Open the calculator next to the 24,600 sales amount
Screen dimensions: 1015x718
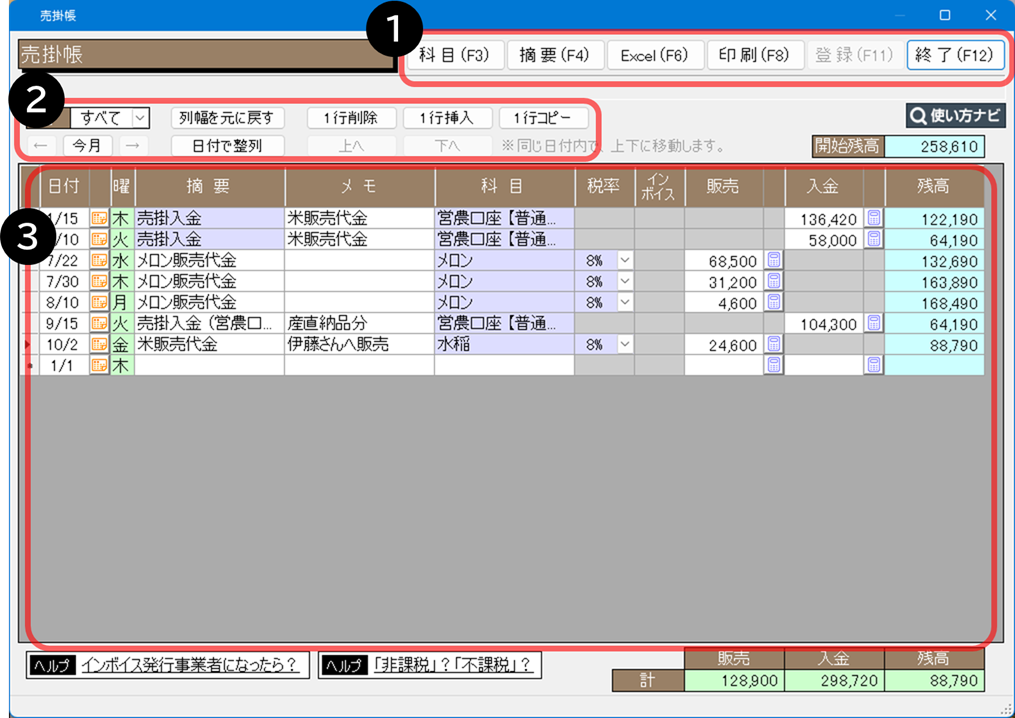coord(773,344)
